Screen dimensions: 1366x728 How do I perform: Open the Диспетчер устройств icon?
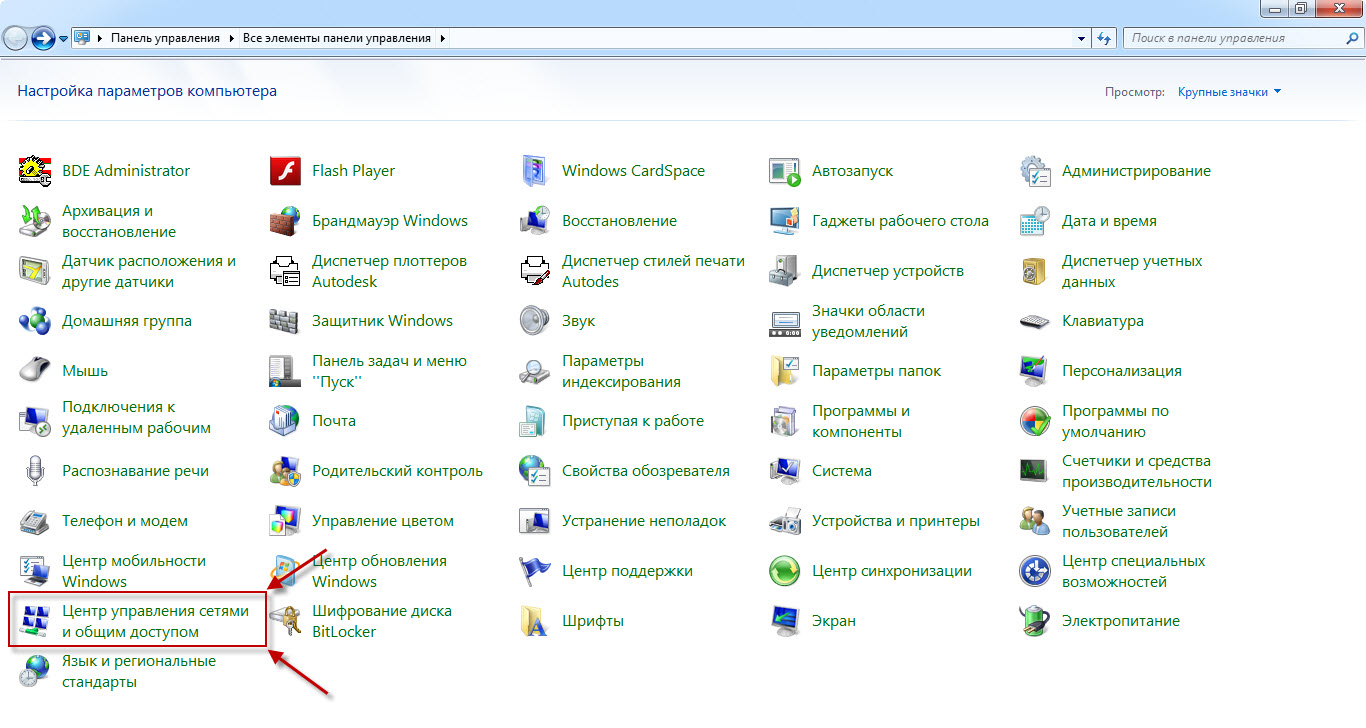click(785, 271)
